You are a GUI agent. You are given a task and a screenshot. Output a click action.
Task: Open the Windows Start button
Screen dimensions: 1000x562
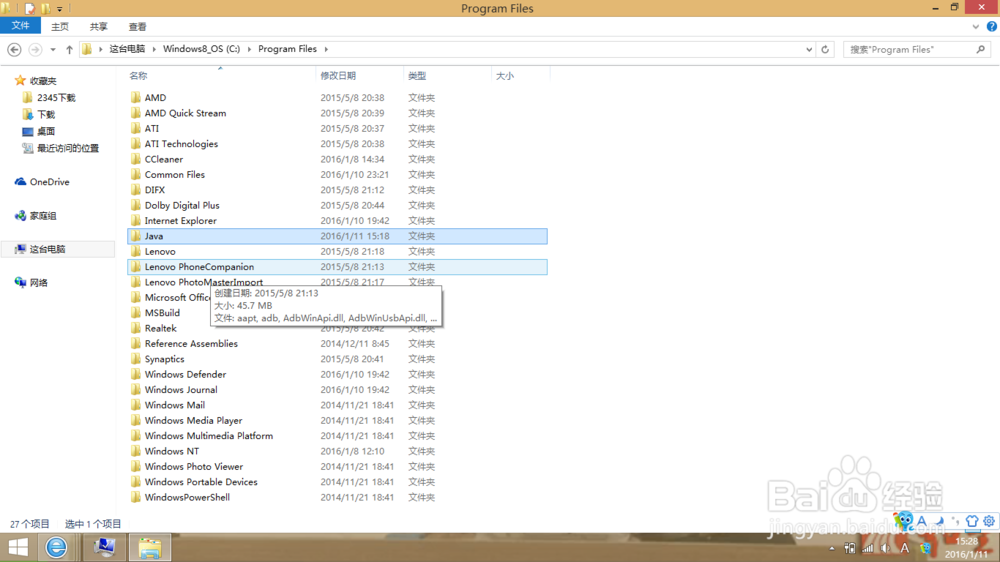click(18, 547)
